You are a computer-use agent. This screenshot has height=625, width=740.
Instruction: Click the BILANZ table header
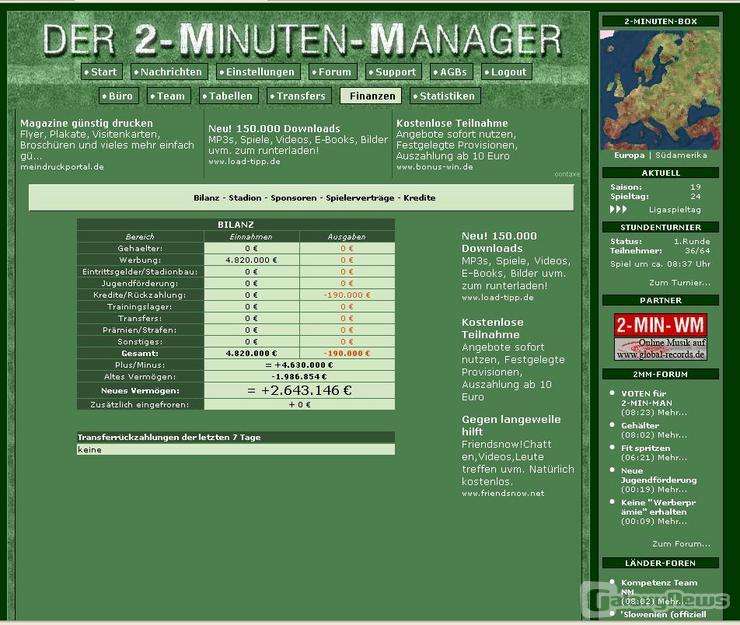pos(235,225)
